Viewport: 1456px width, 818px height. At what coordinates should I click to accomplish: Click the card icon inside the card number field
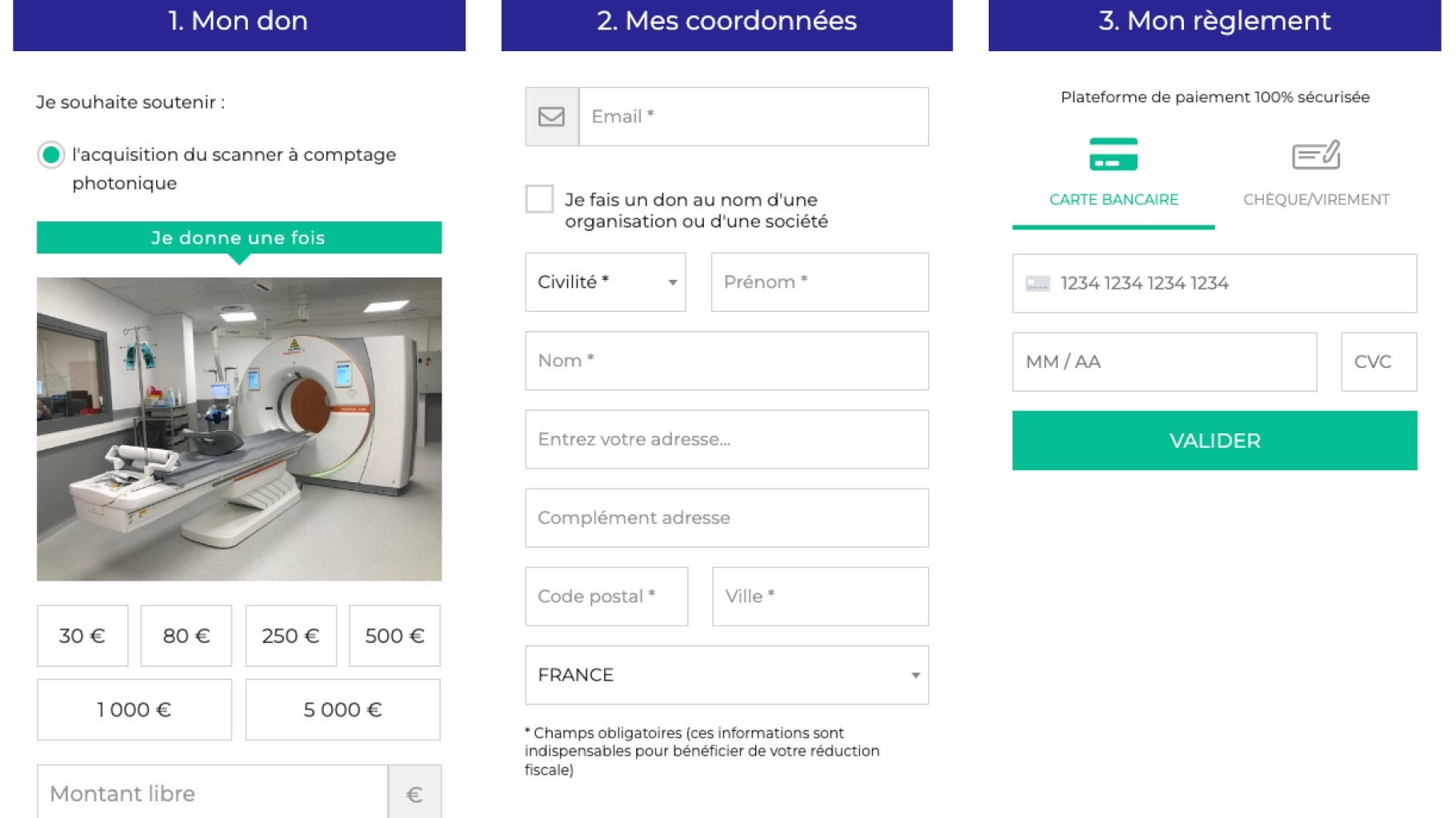coord(1036,284)
